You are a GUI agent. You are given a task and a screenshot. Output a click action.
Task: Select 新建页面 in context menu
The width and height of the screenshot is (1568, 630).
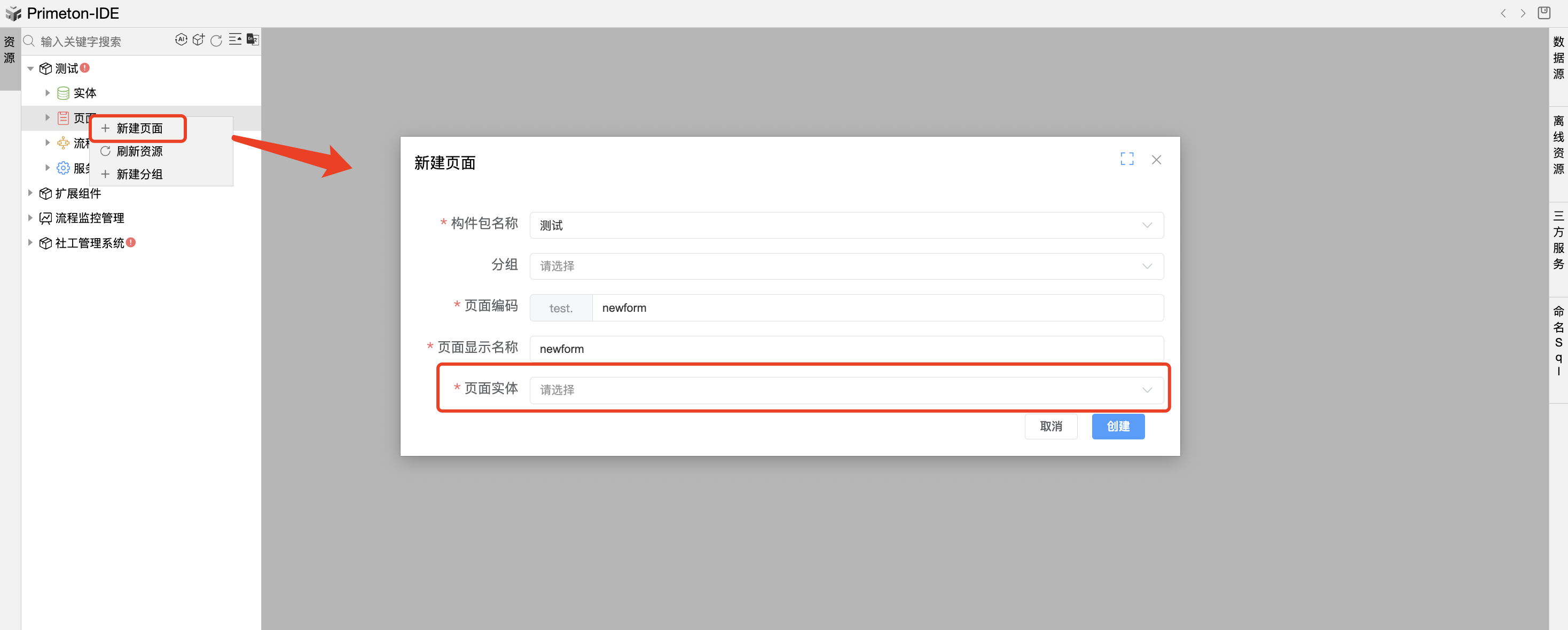pos(139,129)
